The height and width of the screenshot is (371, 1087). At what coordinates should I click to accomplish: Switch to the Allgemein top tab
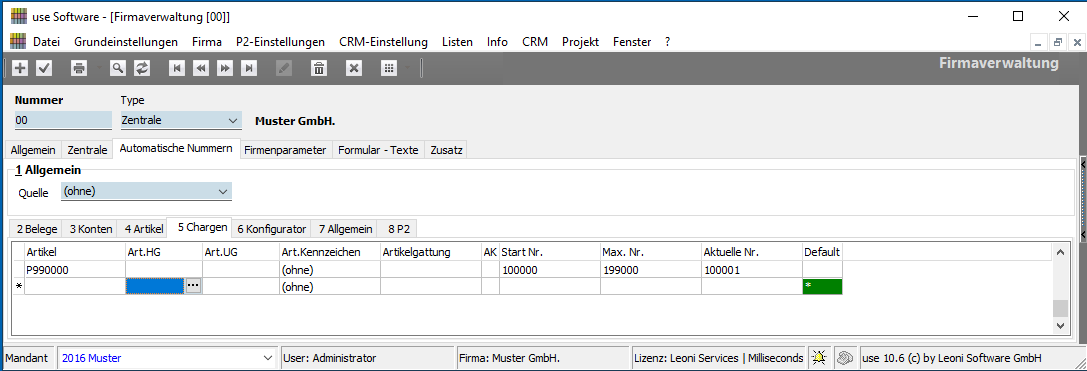tap(33, 150)
